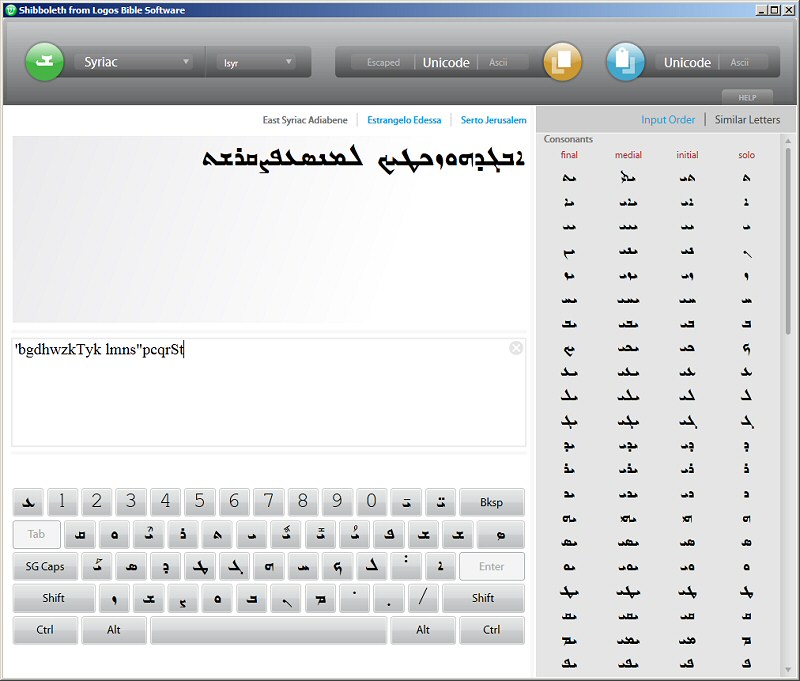
Task: Click the green keyboard language icon
Action: tap(44, 62)
